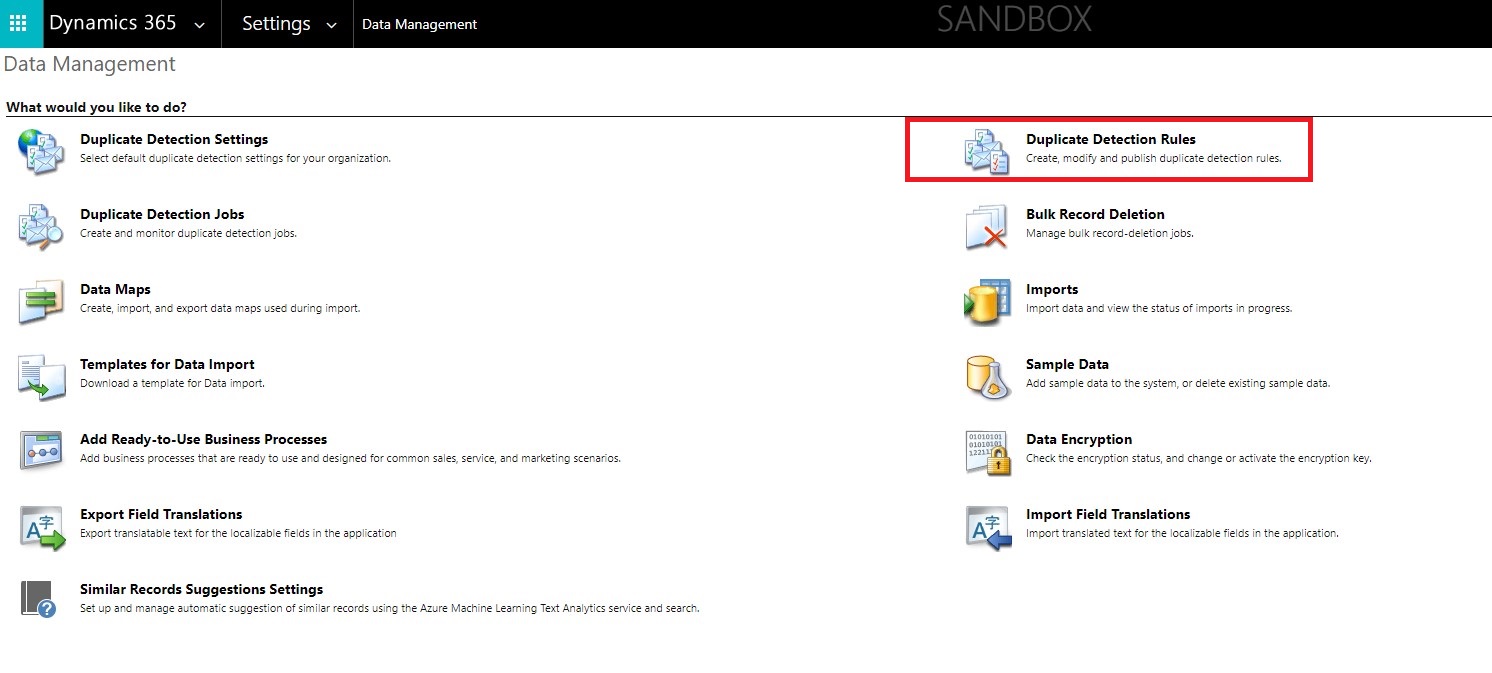Click the Add Ready-to-Use Business Processes icon
This screenshot has width=1492, height=673.
pyautogui.click(x=41, y=452)
